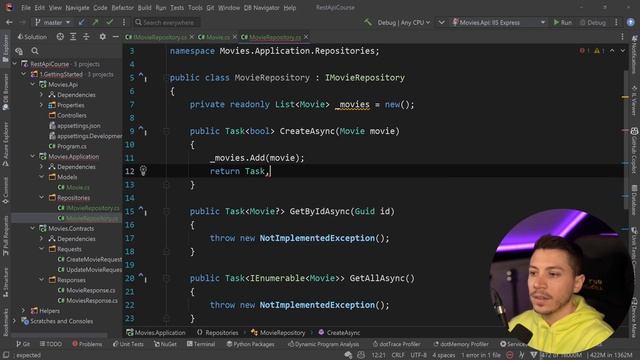This screenshot has height=360, width=640.
Task: Click the implements gutter marker on line 15
Action: click(142, 211)
